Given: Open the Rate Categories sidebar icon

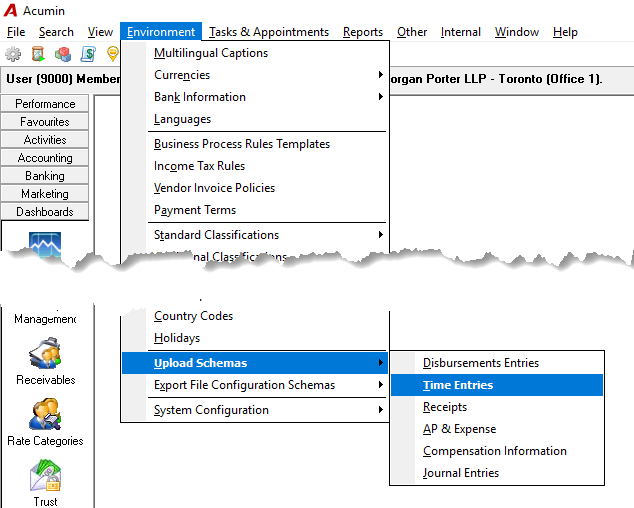Looking at the screenshot, I should pyautogui.click(x=45, y=422).
